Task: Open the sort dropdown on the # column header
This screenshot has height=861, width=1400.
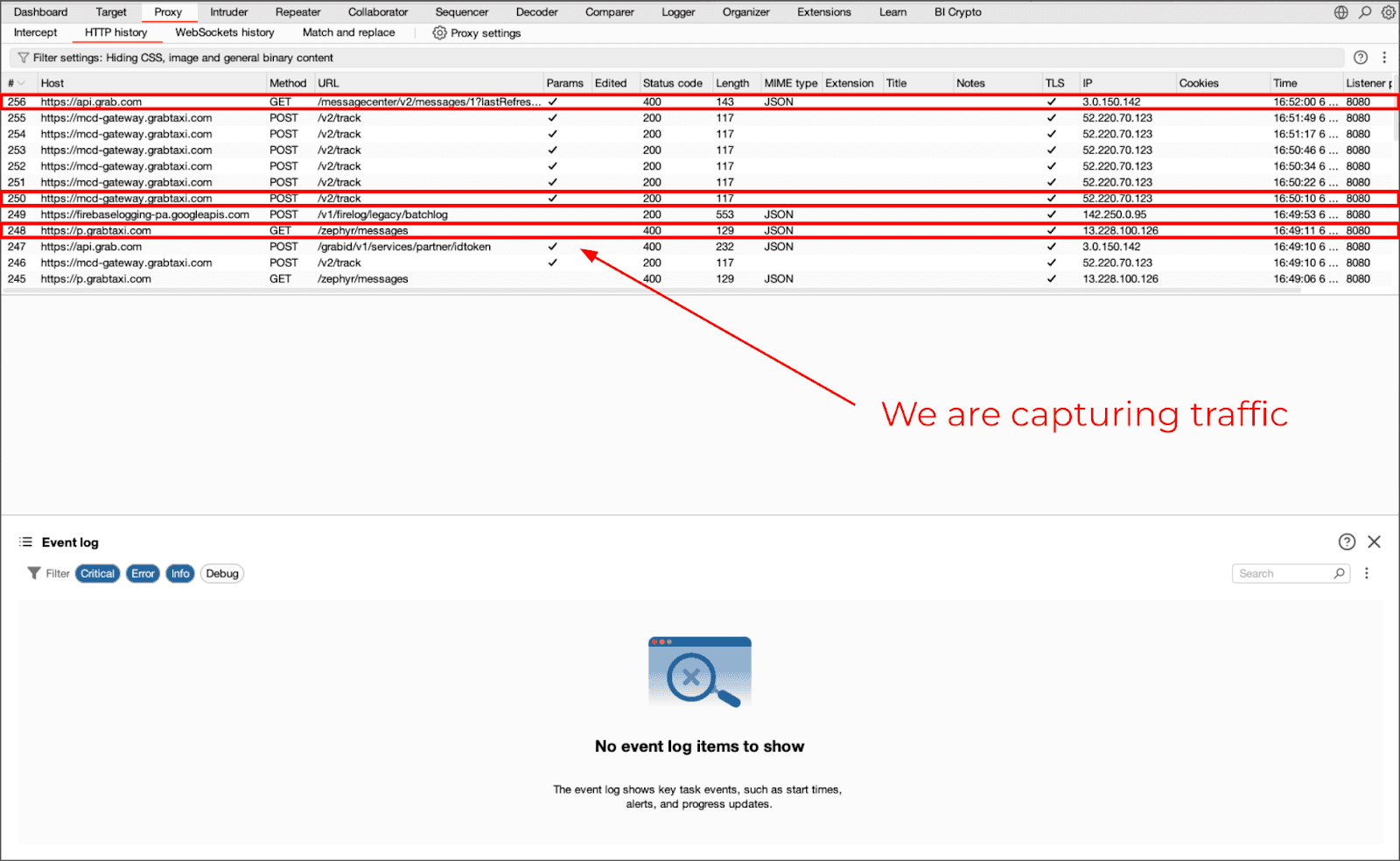Action: (x=19, y=83)
